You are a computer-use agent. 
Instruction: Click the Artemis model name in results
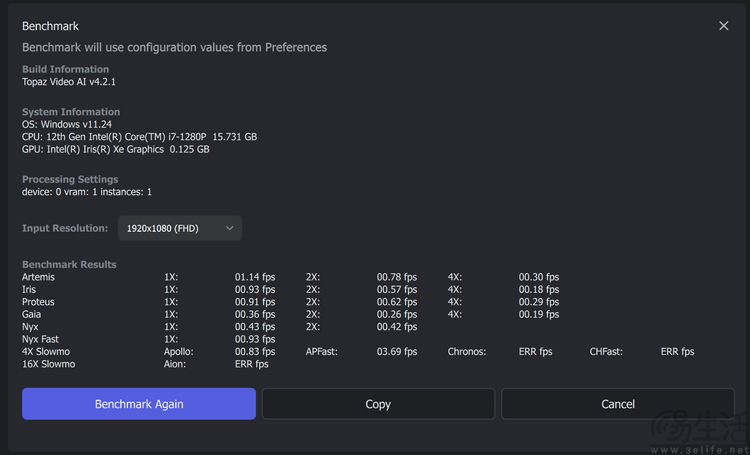point(39,277)
